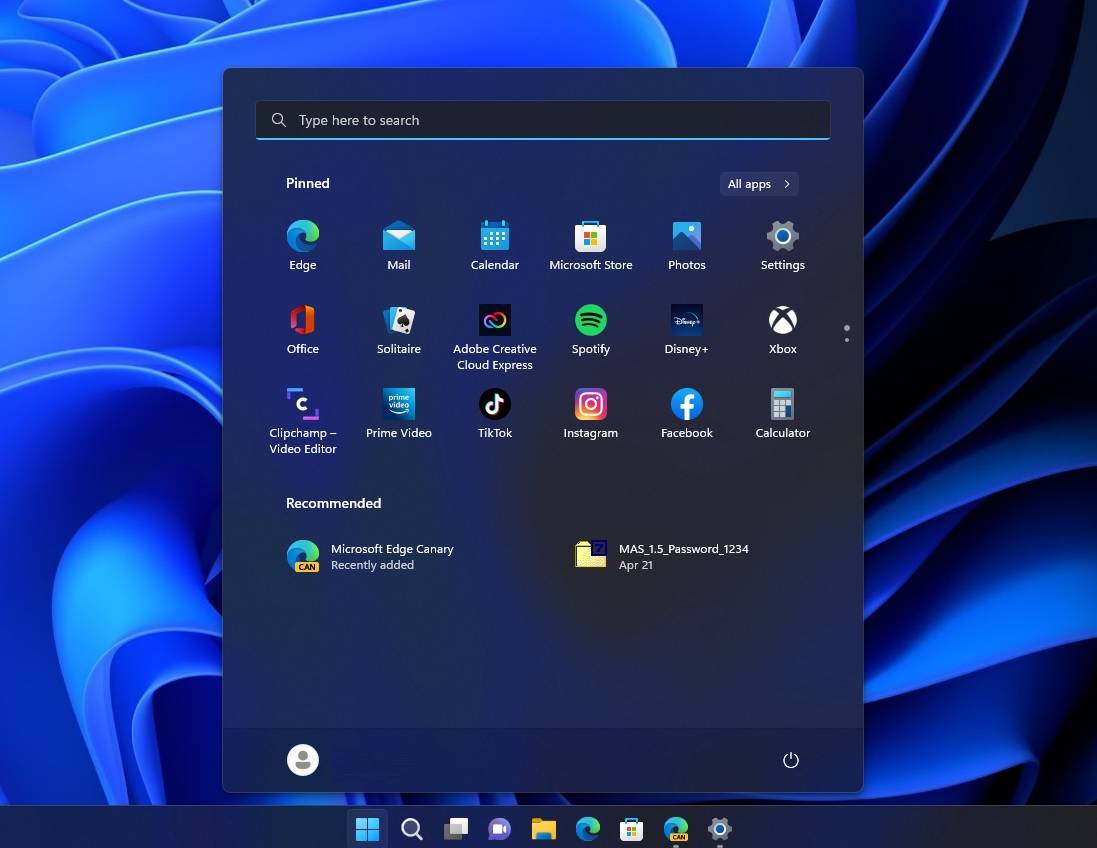
Task: Open the MAS_1.5_Password_1234 file
Action: pyautogui.click(x=684, y=556)
